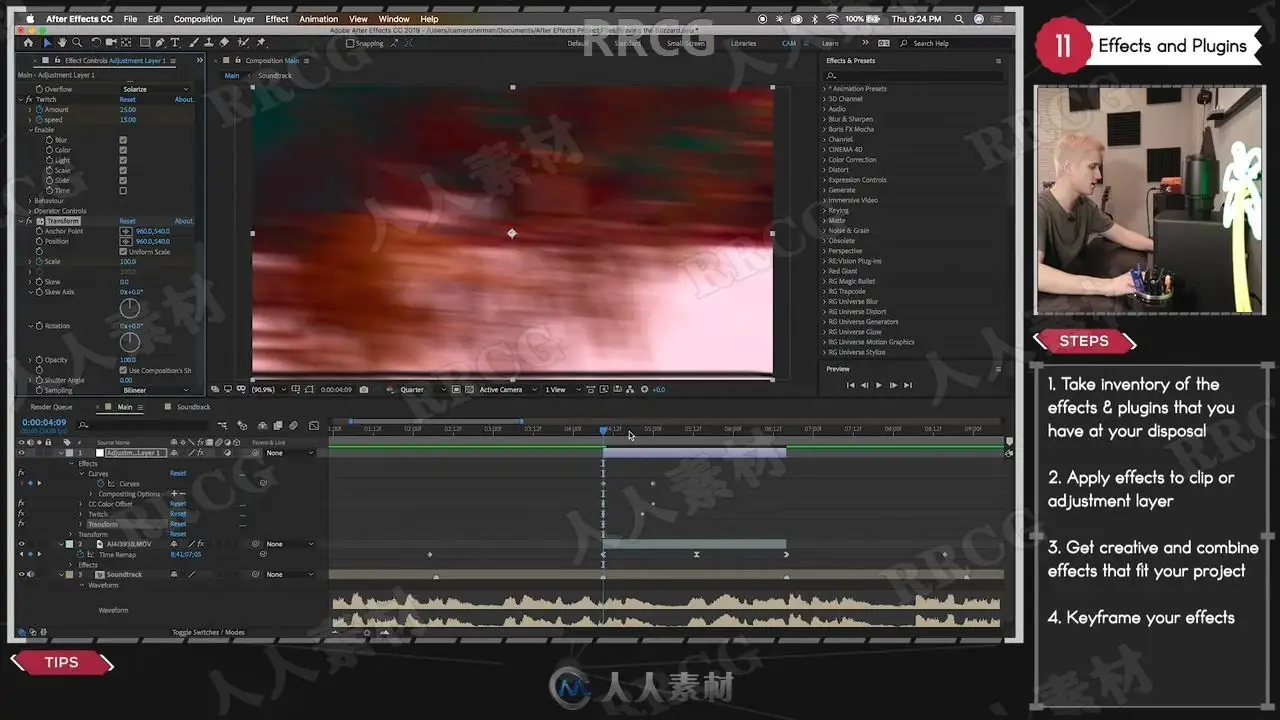Hide the AI4i3930.MOV layer eye icon

click(x=21, y=544)
